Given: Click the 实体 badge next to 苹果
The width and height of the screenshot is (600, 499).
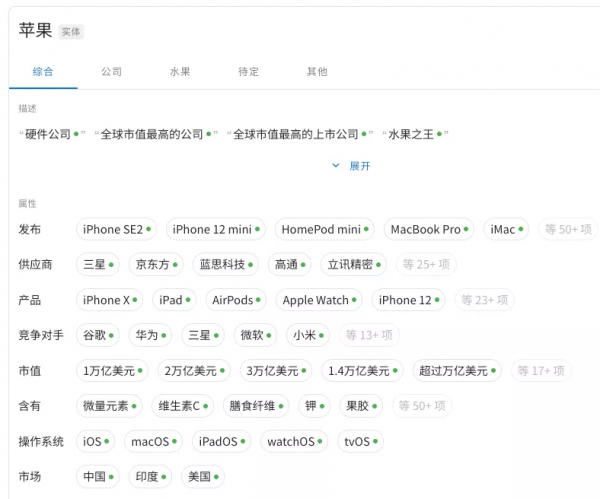Looking at the screenshot, I should point(71,32).
